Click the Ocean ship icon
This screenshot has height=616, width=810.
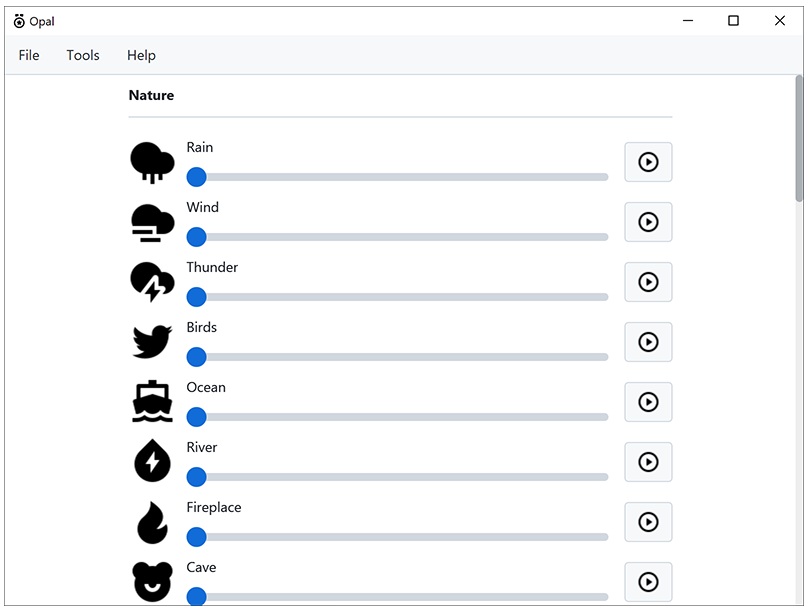152,402
